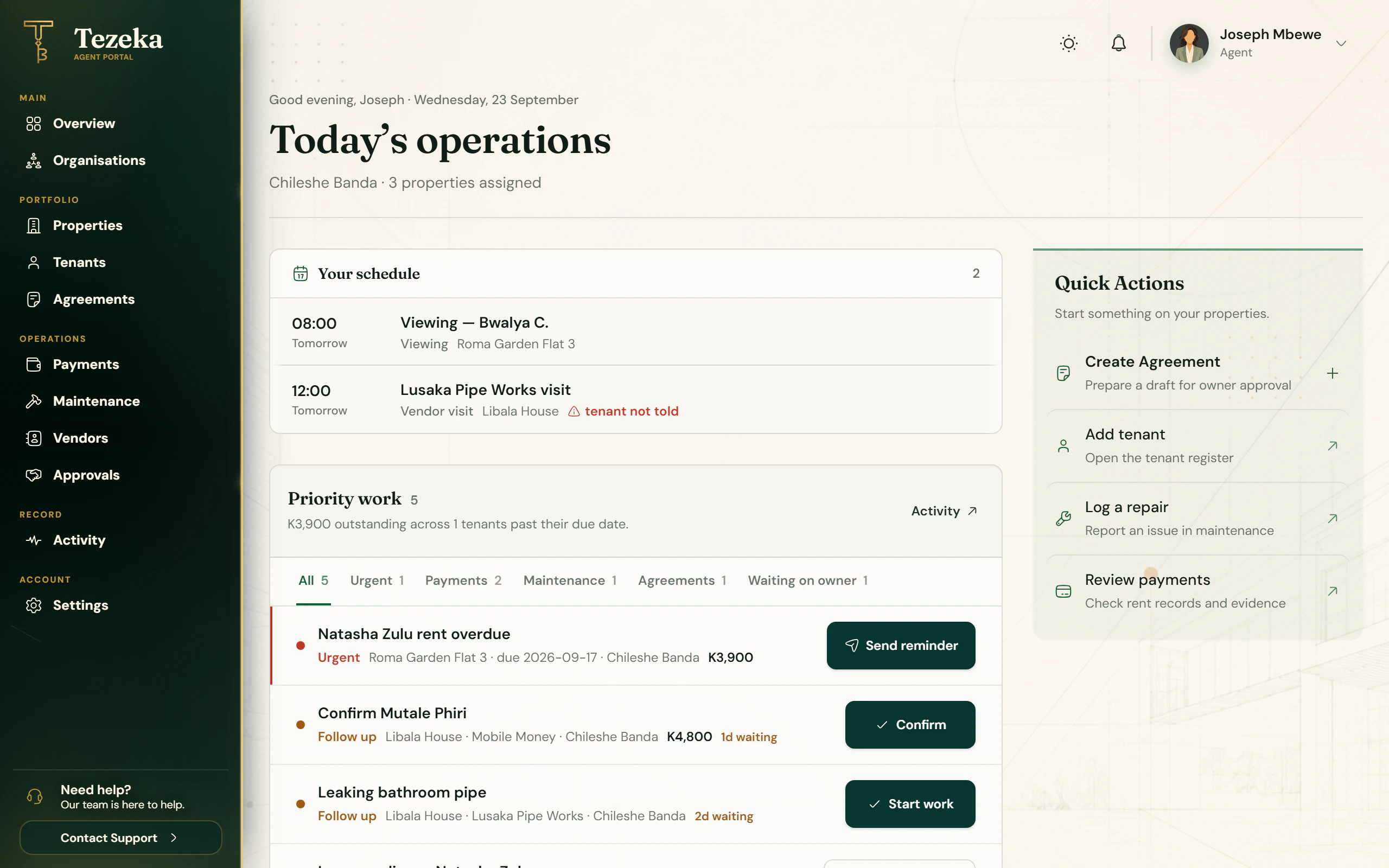The width and height of the screenshot is (1389, 868).
Task: Click Confirm button for Mutale Phiri
Action: coord(910,724)
